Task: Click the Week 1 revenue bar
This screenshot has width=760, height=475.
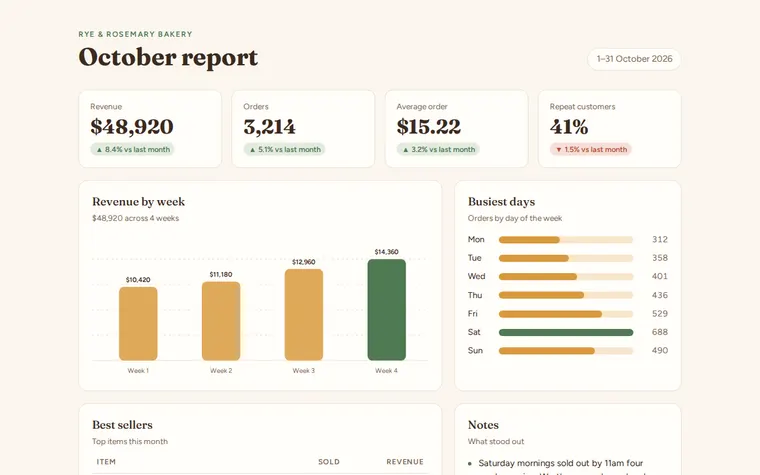Action: pos(138,323)
